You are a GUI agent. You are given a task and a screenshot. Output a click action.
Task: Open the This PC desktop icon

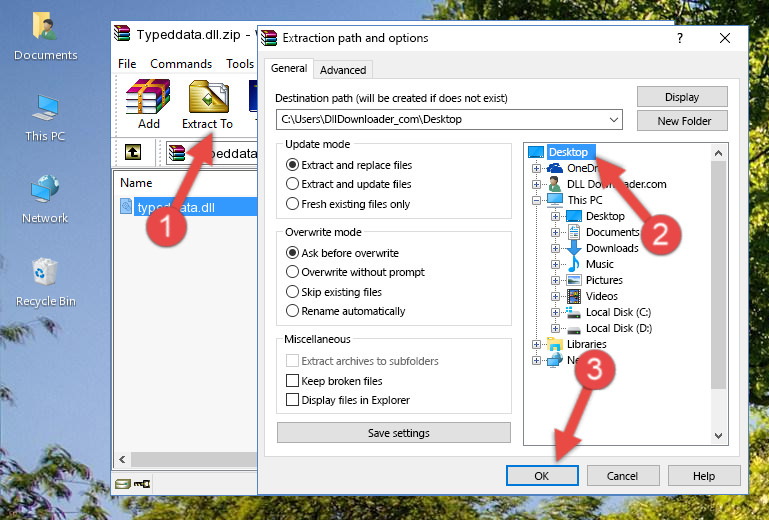(x=45, y=118)
